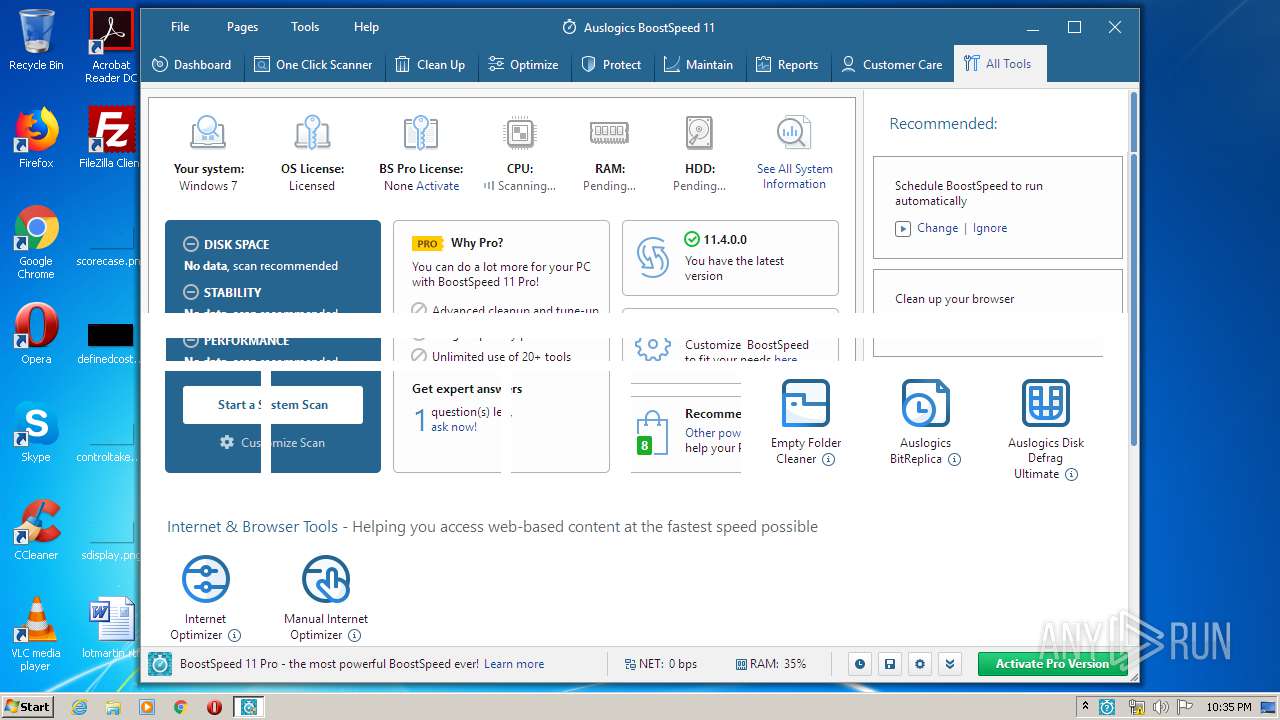Open Chrome from the taskbar
1280x720 pixels.
(180, 707)
